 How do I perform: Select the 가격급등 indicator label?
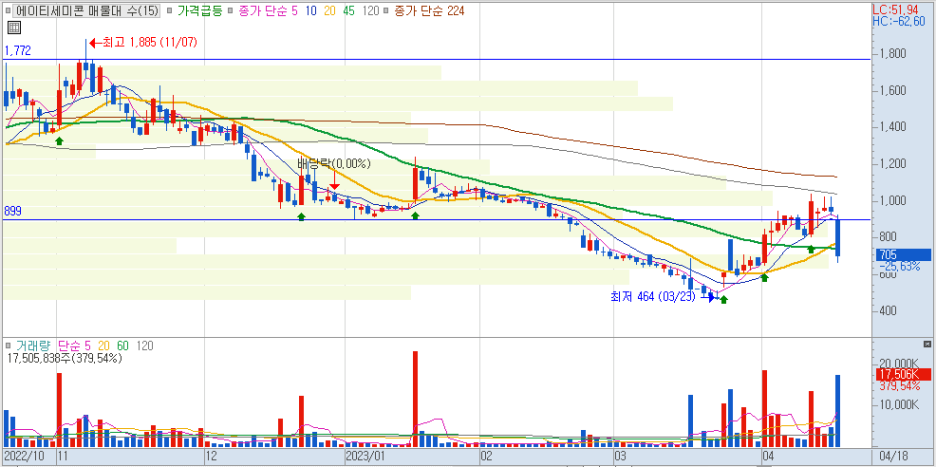[x=199, y=11]
